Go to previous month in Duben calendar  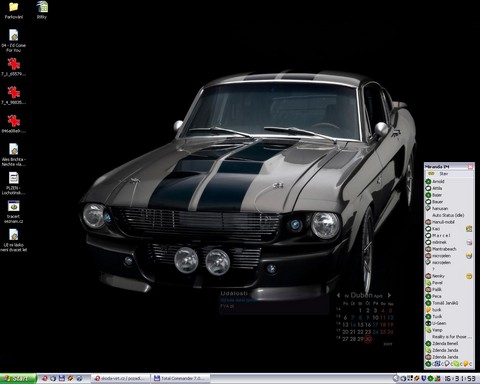coord(338,295)
